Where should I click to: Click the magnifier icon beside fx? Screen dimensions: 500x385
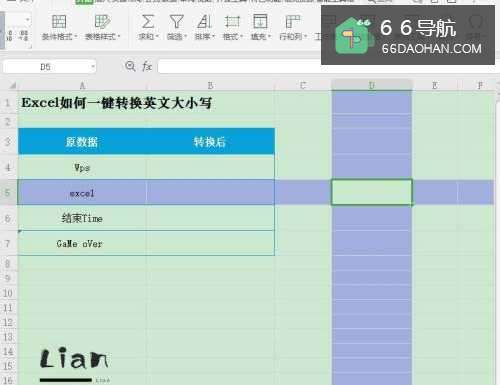130,66
